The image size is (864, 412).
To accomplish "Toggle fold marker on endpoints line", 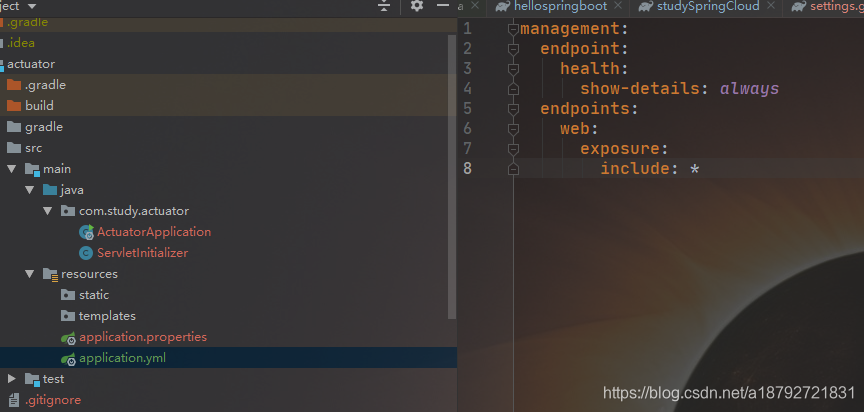I will (x=513, y=109).
